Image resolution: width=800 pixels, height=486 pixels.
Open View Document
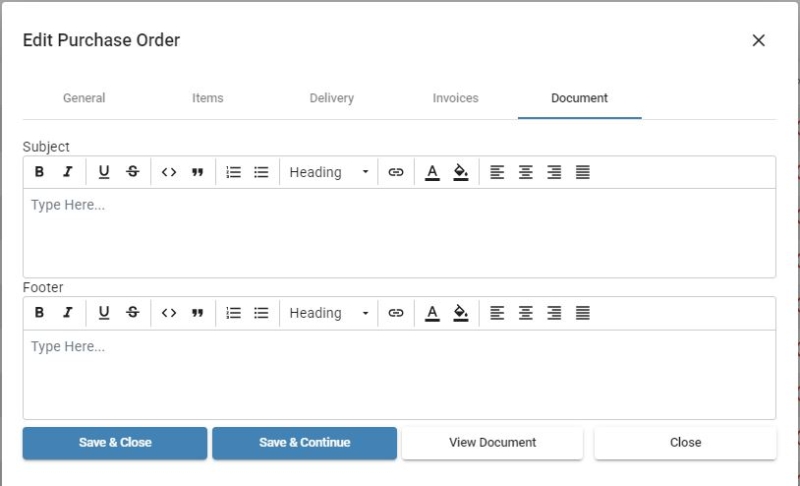[x=492, y=443]
